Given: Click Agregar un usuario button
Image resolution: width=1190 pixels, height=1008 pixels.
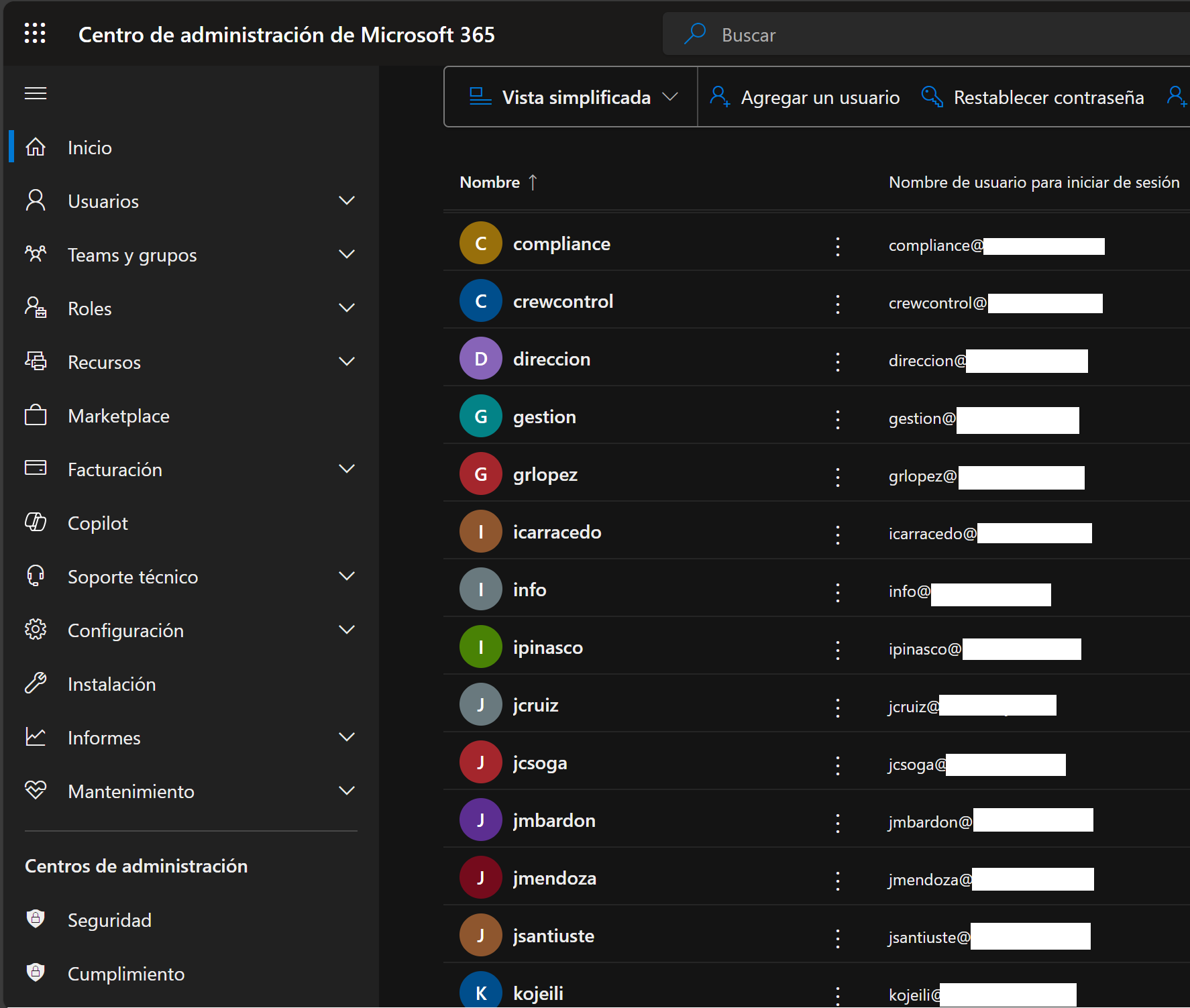Looking at the screenshot, I should coord(805,97).
